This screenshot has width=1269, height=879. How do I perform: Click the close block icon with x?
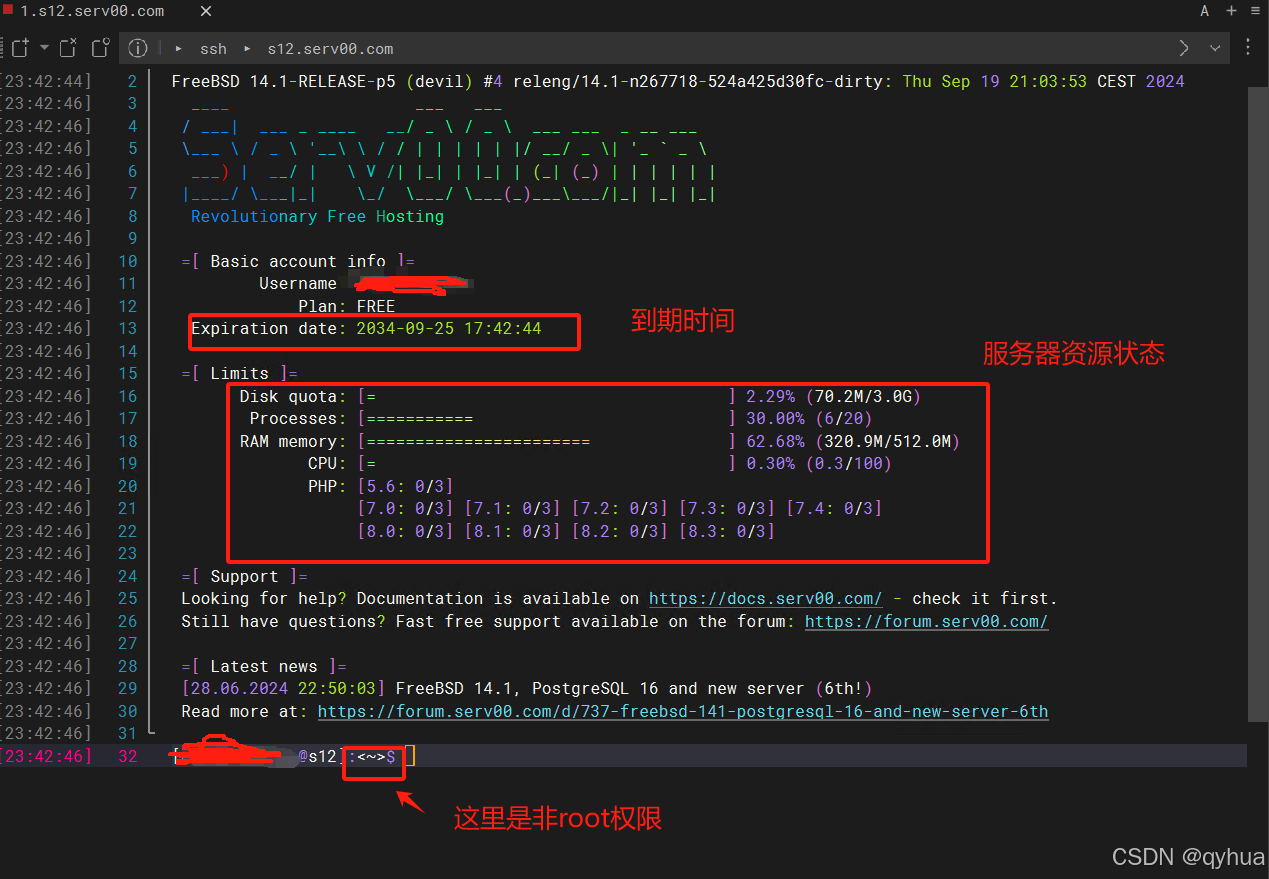coord(68,48)
